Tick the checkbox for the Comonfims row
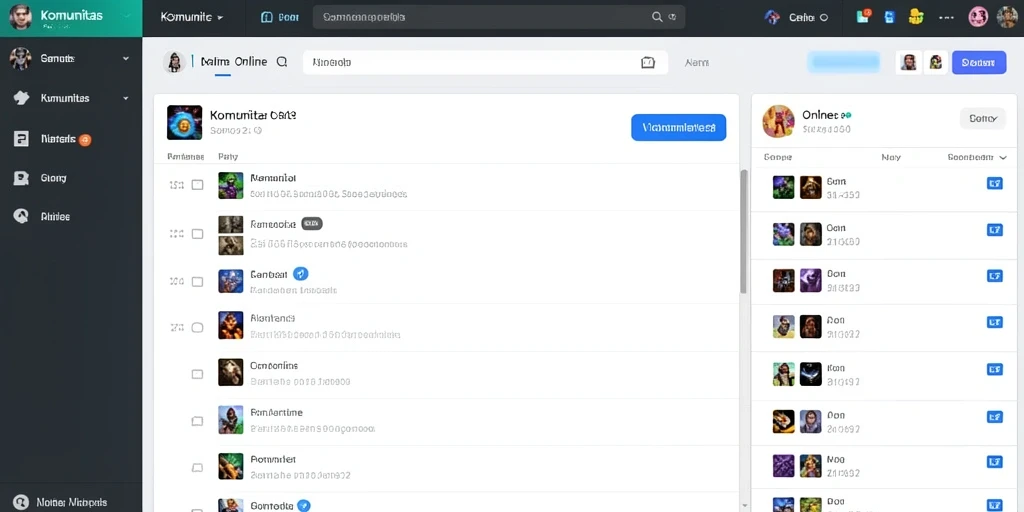 point(197,374)
